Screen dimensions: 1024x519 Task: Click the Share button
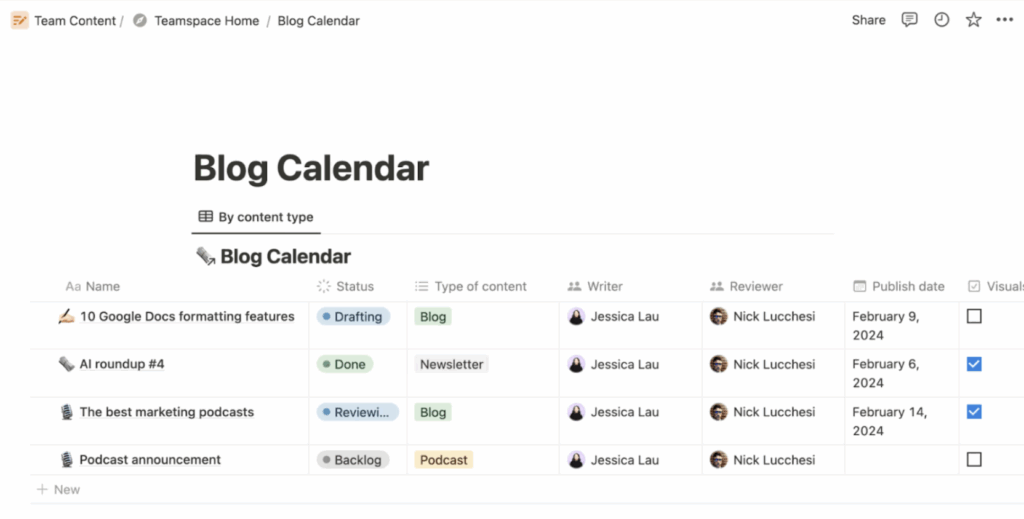coord(868,20)
